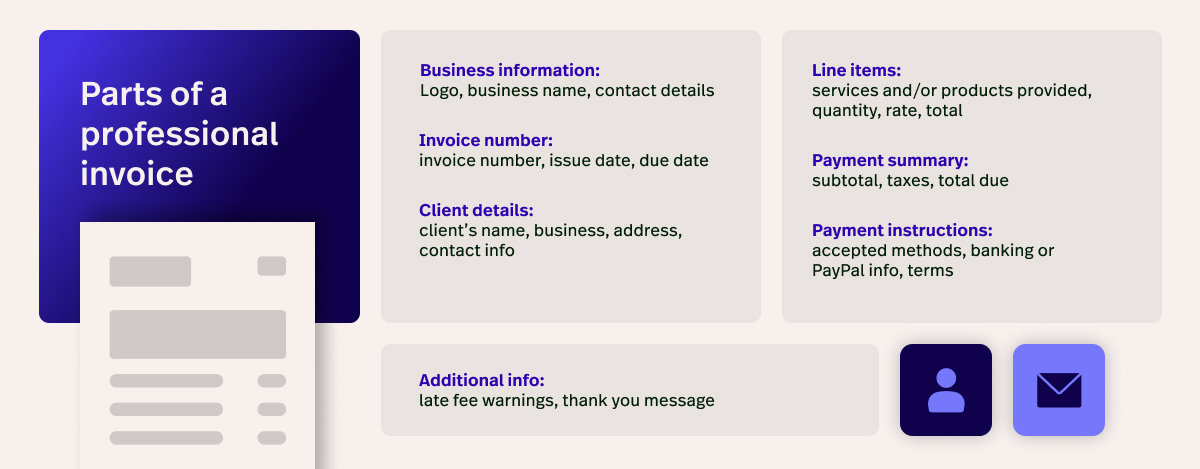Image resolution: width=1200 pixels, height=469 pixels.
Task: Click the "Invoice number:" heading
Action: point(485,141)
